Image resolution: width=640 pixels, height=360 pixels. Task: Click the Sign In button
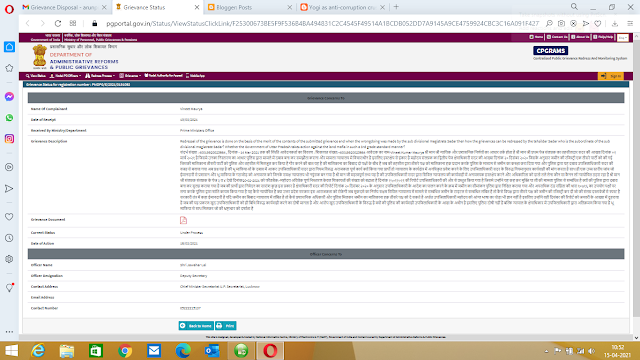pos(611,76)
